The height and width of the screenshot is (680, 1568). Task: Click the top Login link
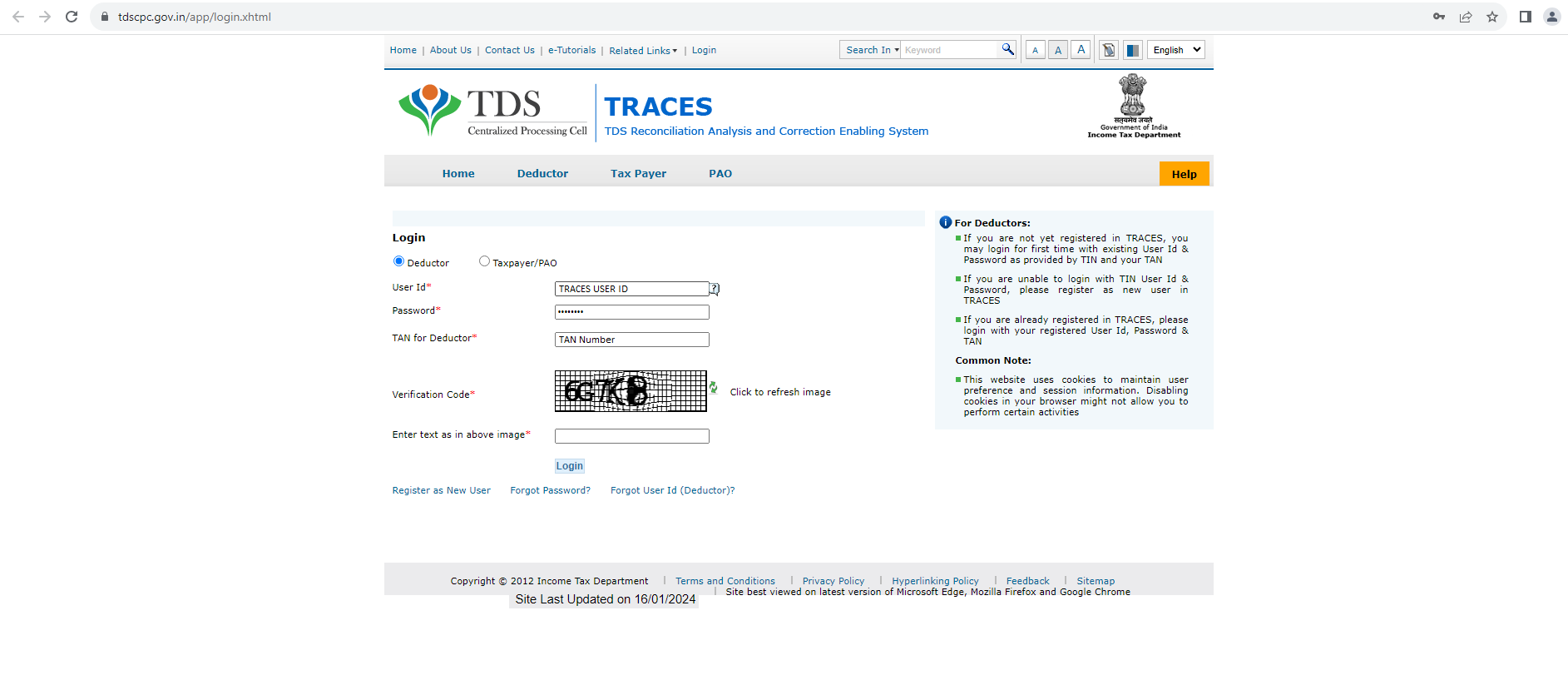point(704,50)
